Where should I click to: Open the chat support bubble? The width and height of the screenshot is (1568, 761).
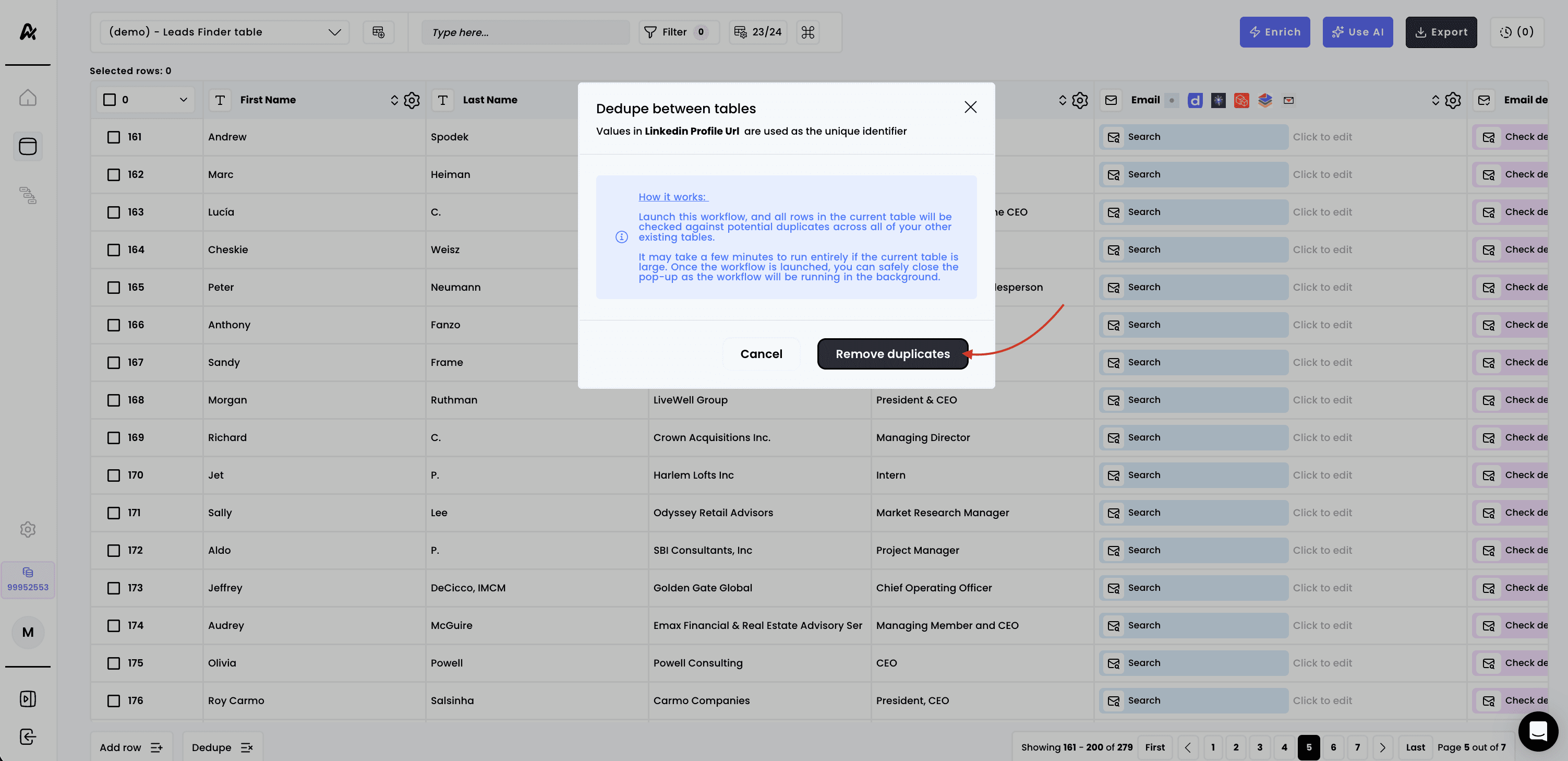click(x=1538, y=731)
